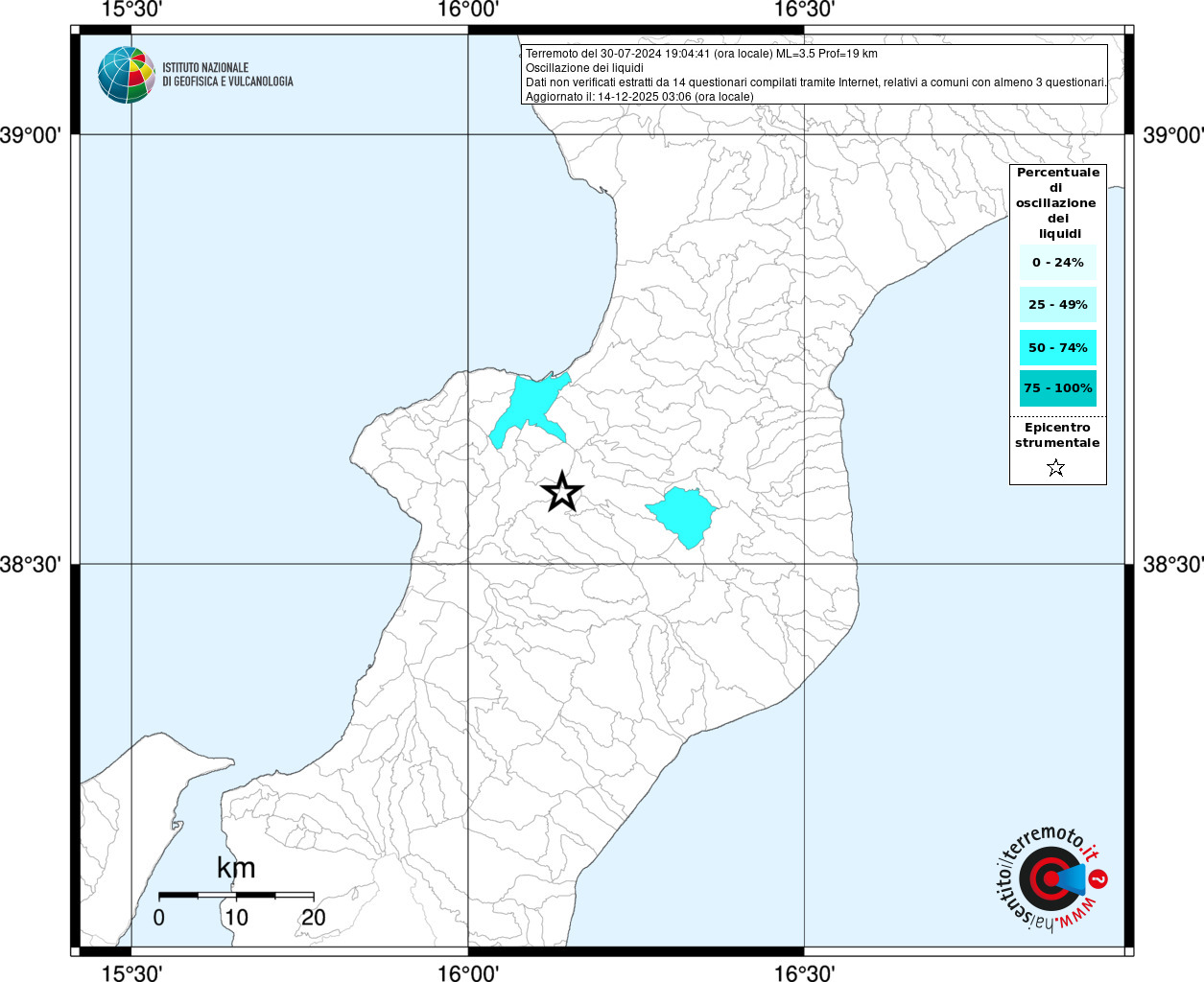Click the bottom 16°30' longitude label

804,972
